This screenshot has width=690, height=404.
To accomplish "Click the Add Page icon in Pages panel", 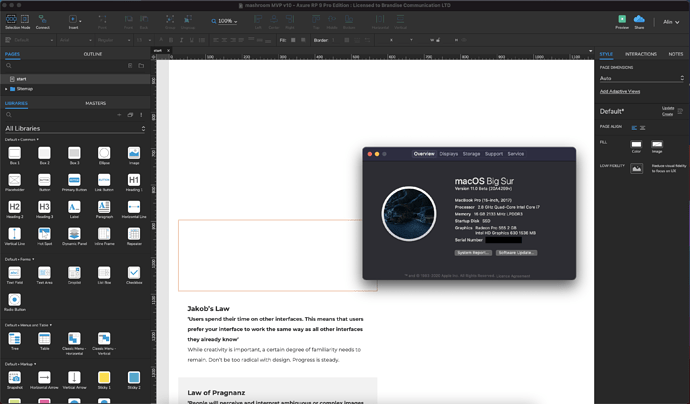I will [x=130, y=66].
